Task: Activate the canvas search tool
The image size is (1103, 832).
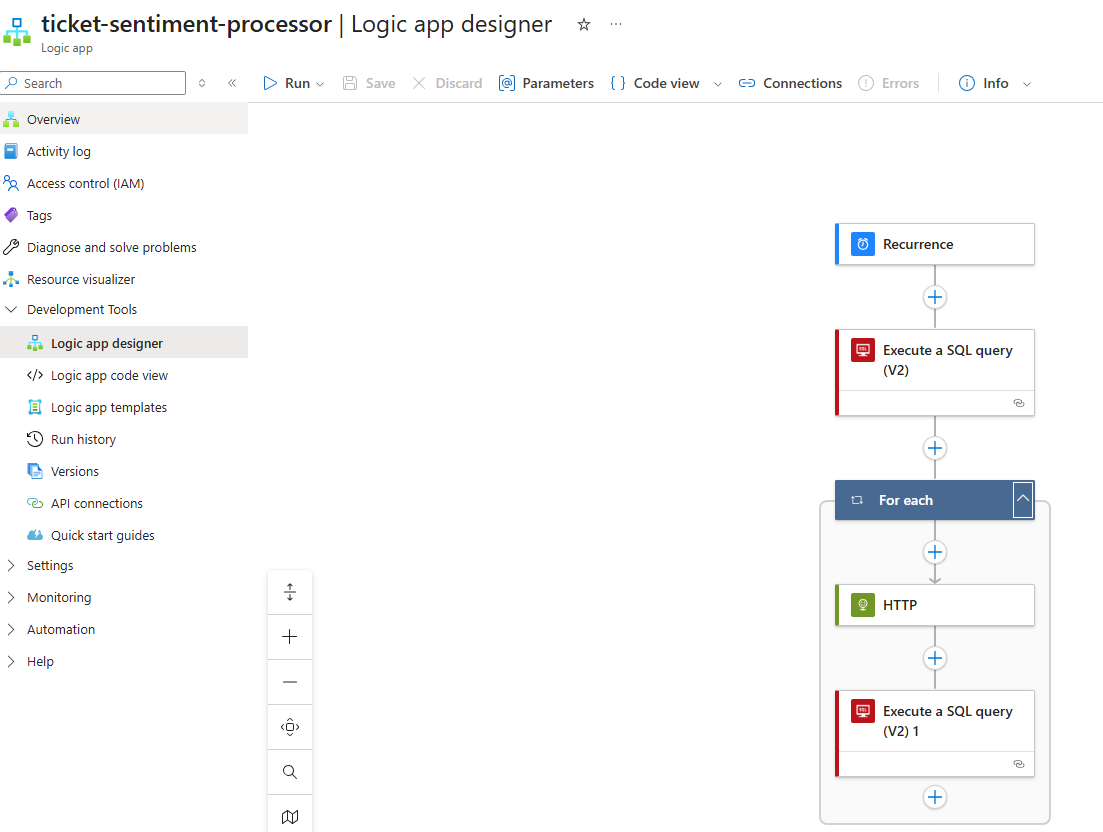Action: [x=289, y=771]
